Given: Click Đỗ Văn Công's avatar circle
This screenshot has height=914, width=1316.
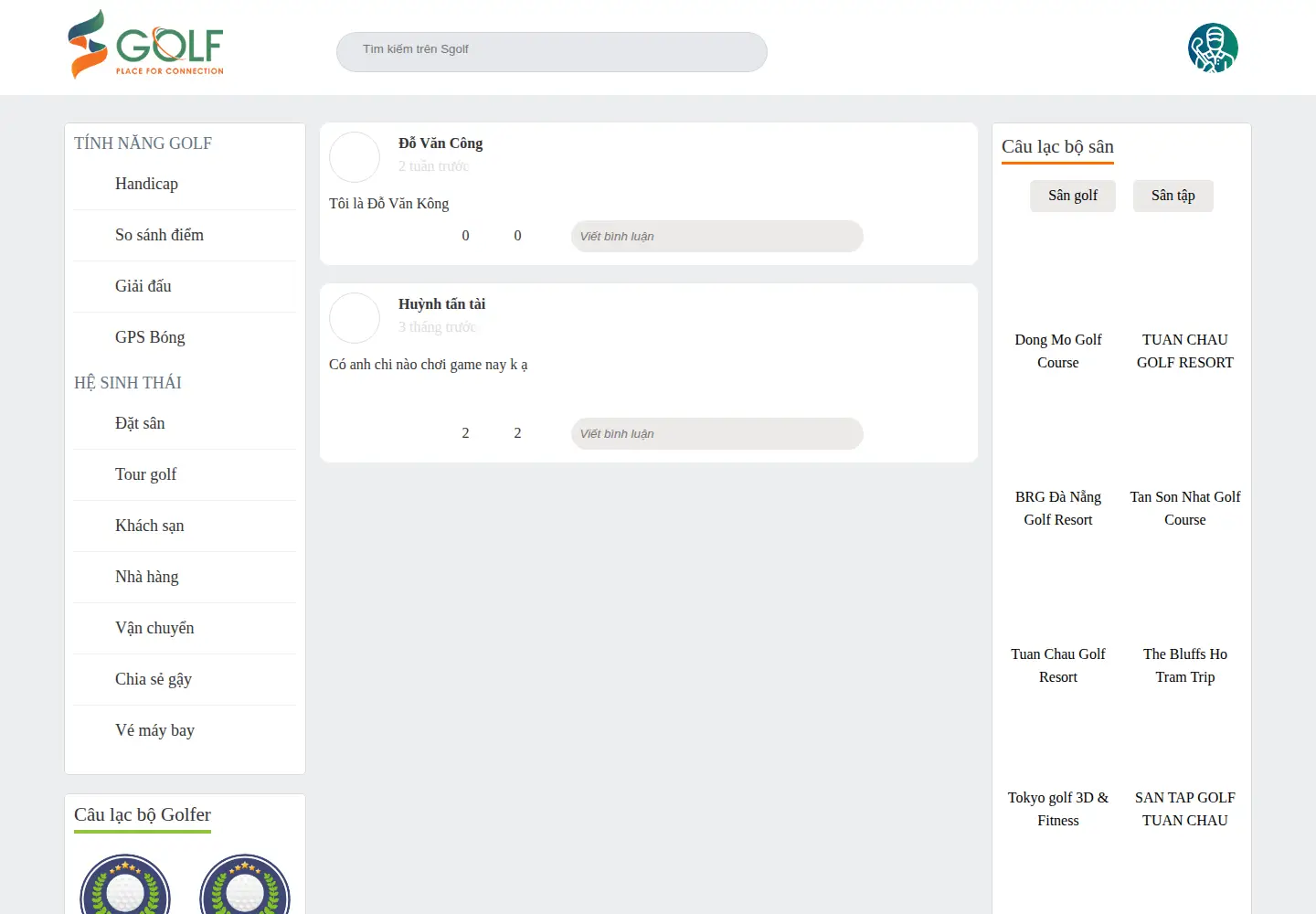Looking at the screenshot, I should pos(355,157).
